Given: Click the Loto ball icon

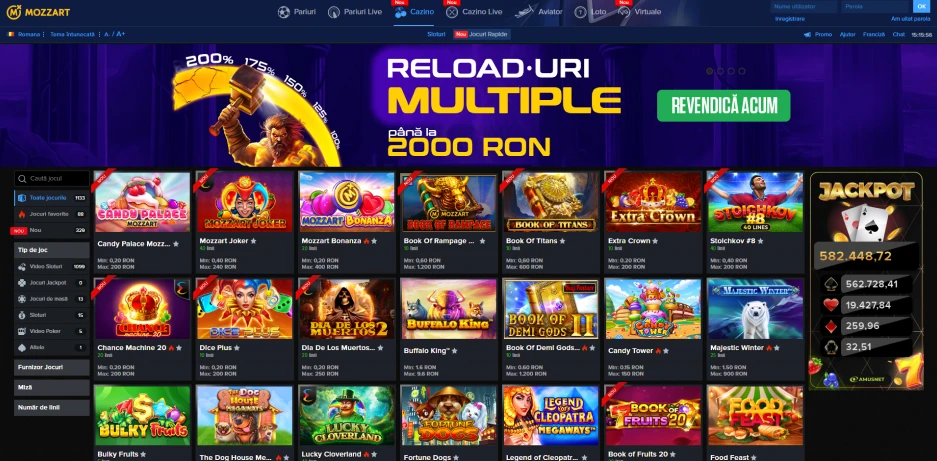Looking at the screenshot, I should (580, 11).
